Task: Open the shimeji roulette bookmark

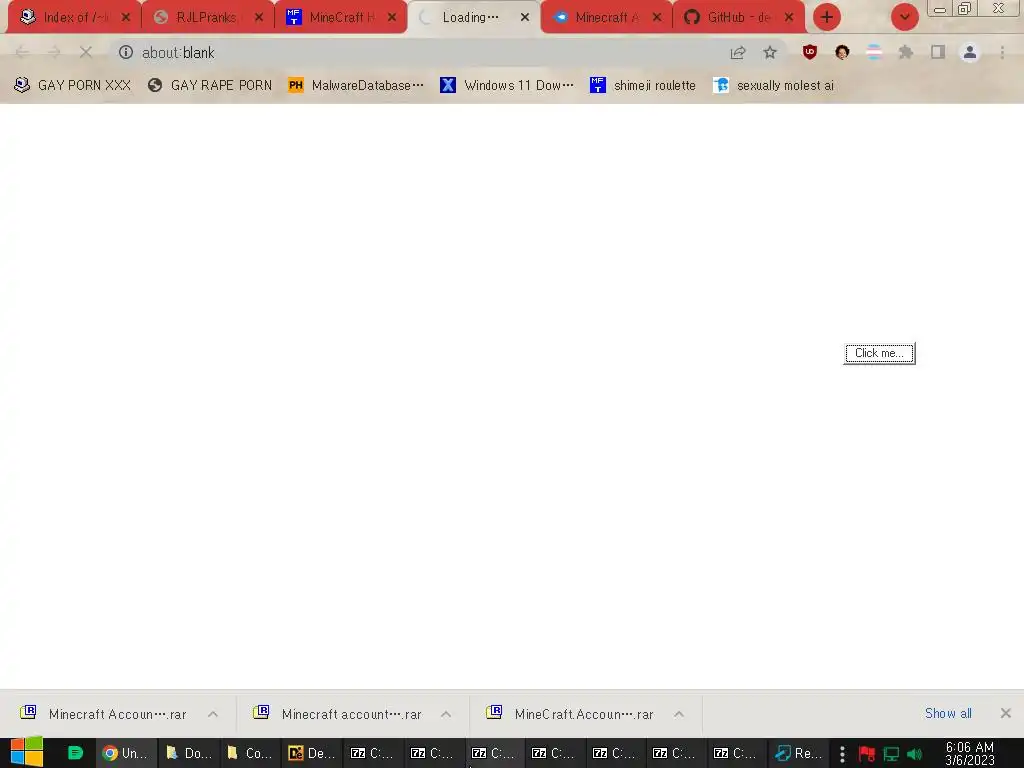Action: click(643, 85)
